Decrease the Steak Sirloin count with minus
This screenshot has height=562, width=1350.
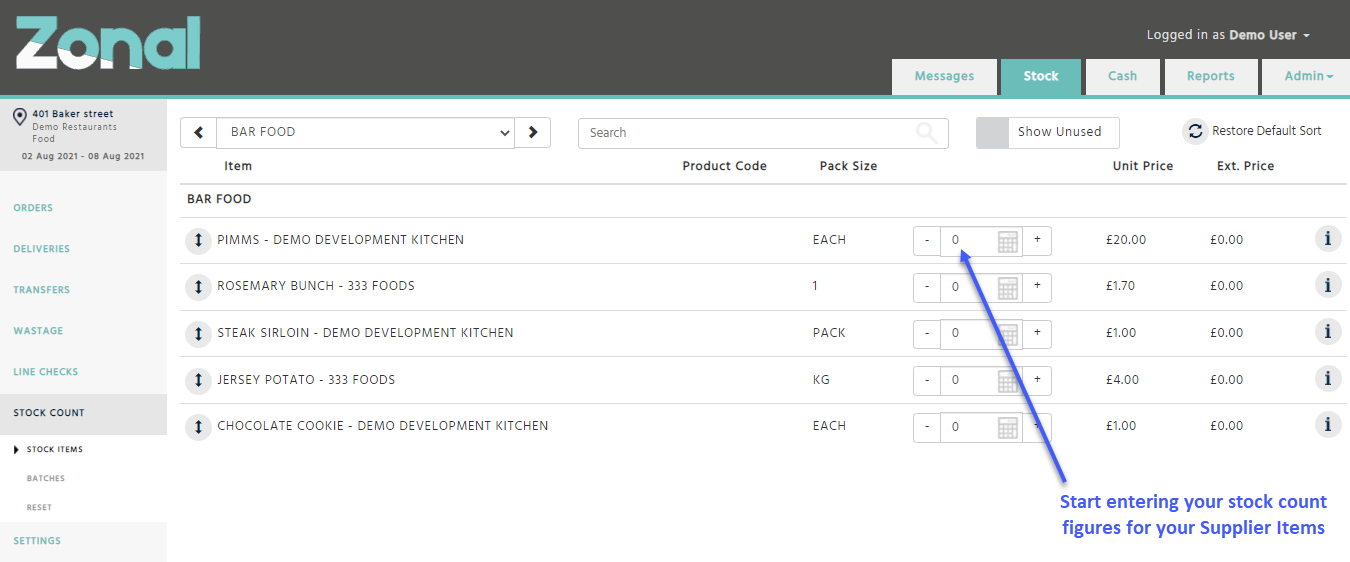click(x=927, y=333)
